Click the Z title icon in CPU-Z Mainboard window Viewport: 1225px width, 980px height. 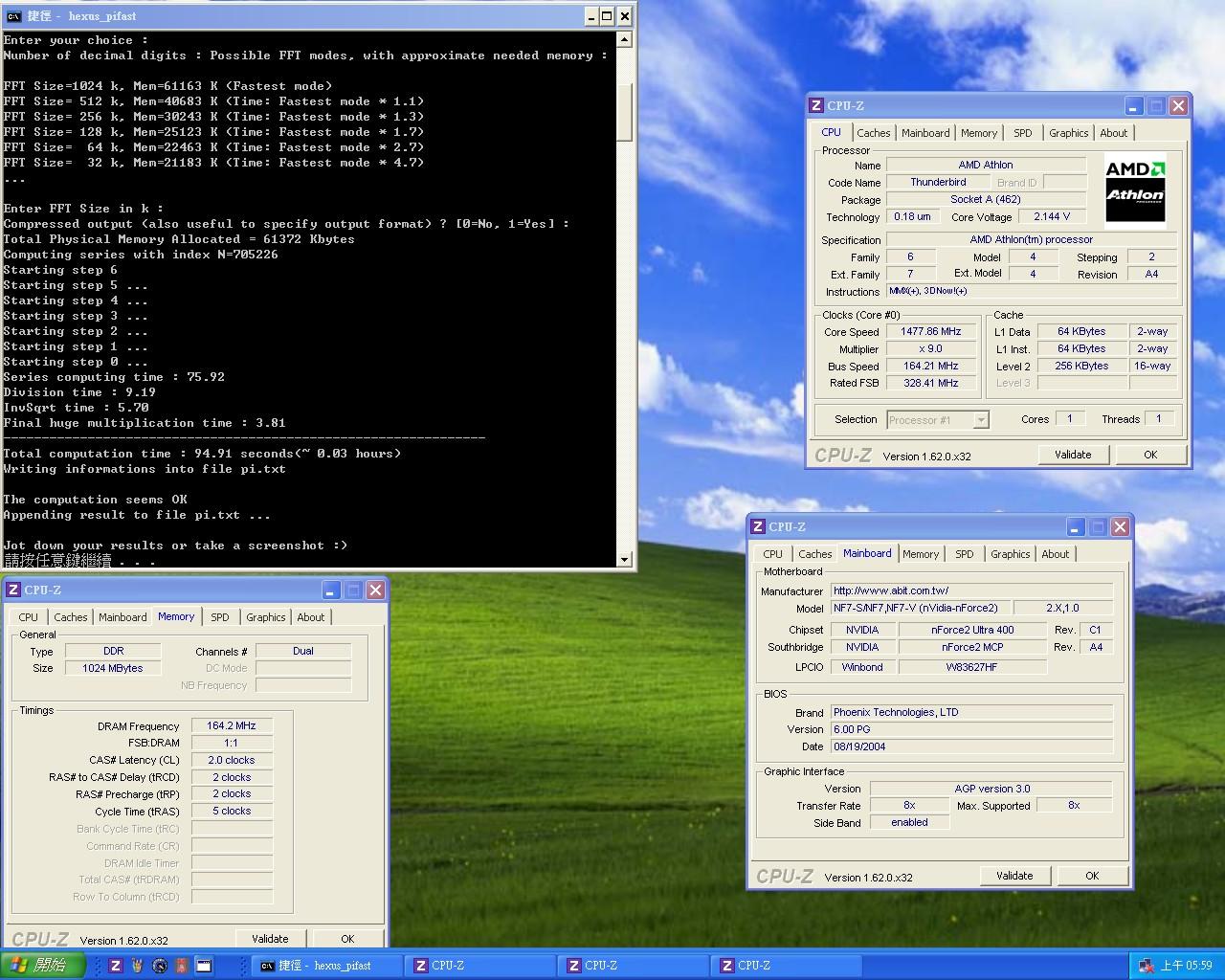758,526
